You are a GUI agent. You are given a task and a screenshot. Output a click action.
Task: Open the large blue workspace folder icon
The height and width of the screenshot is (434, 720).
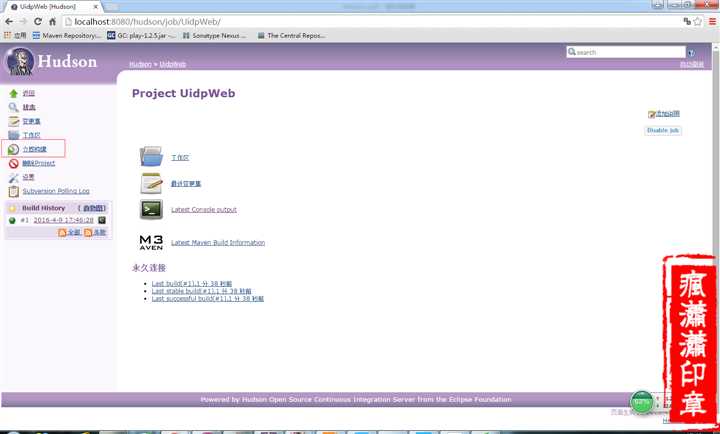152,157
